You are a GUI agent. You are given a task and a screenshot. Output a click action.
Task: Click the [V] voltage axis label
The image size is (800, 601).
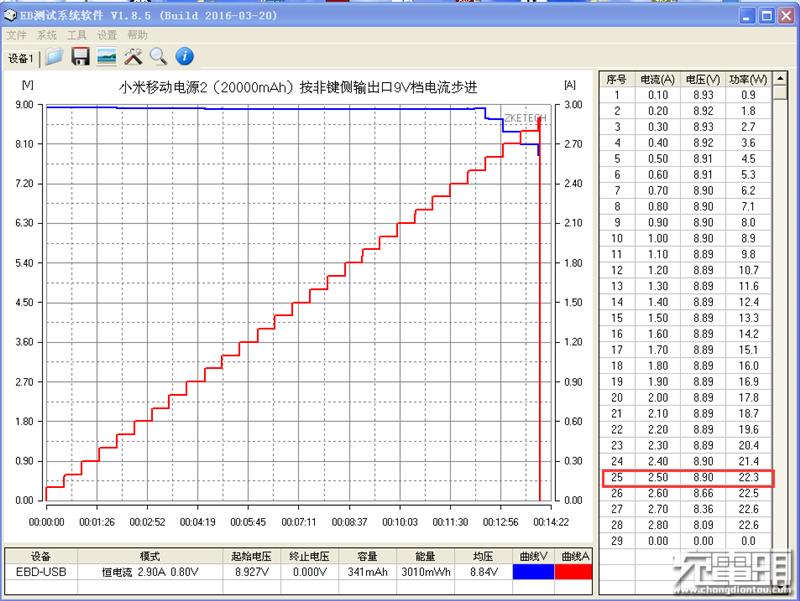pos(28,85)
